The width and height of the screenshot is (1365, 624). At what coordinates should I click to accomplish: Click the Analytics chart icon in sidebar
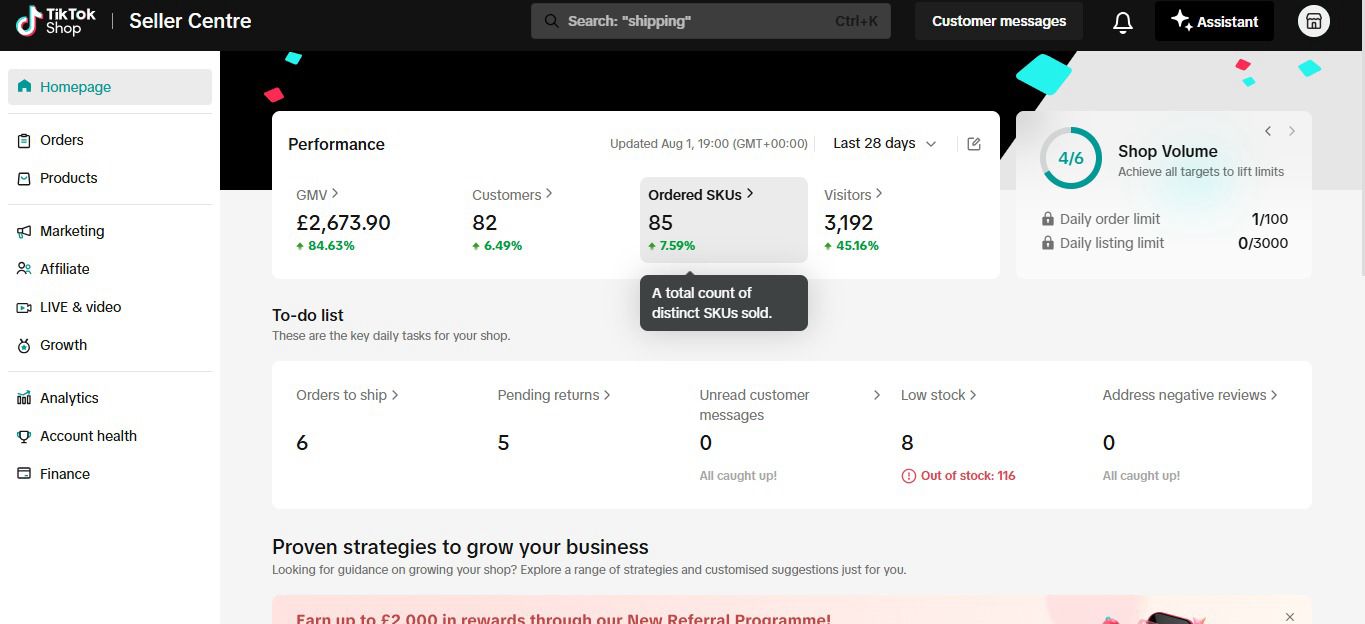24,398
